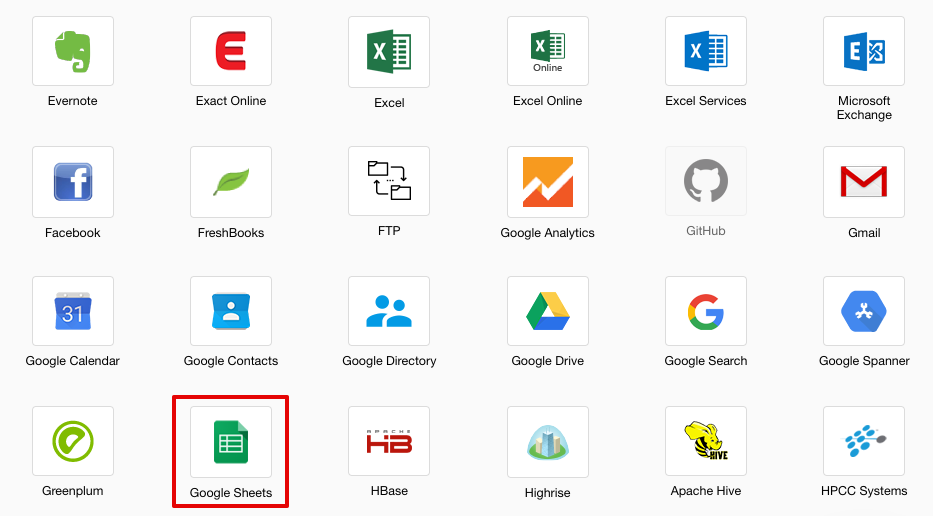Open the FTP folder transfer icon

(389, 181)
